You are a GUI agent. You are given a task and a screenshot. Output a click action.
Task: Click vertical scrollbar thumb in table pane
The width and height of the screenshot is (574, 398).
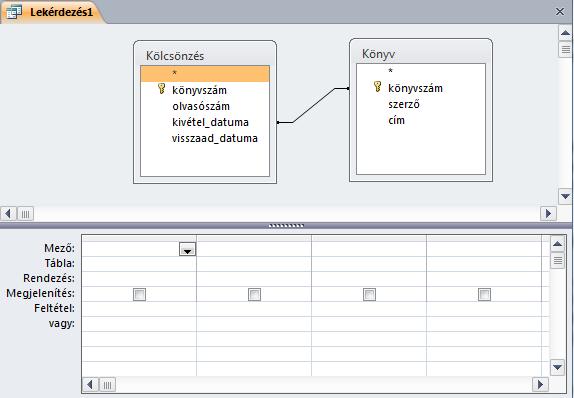[565, 49]
